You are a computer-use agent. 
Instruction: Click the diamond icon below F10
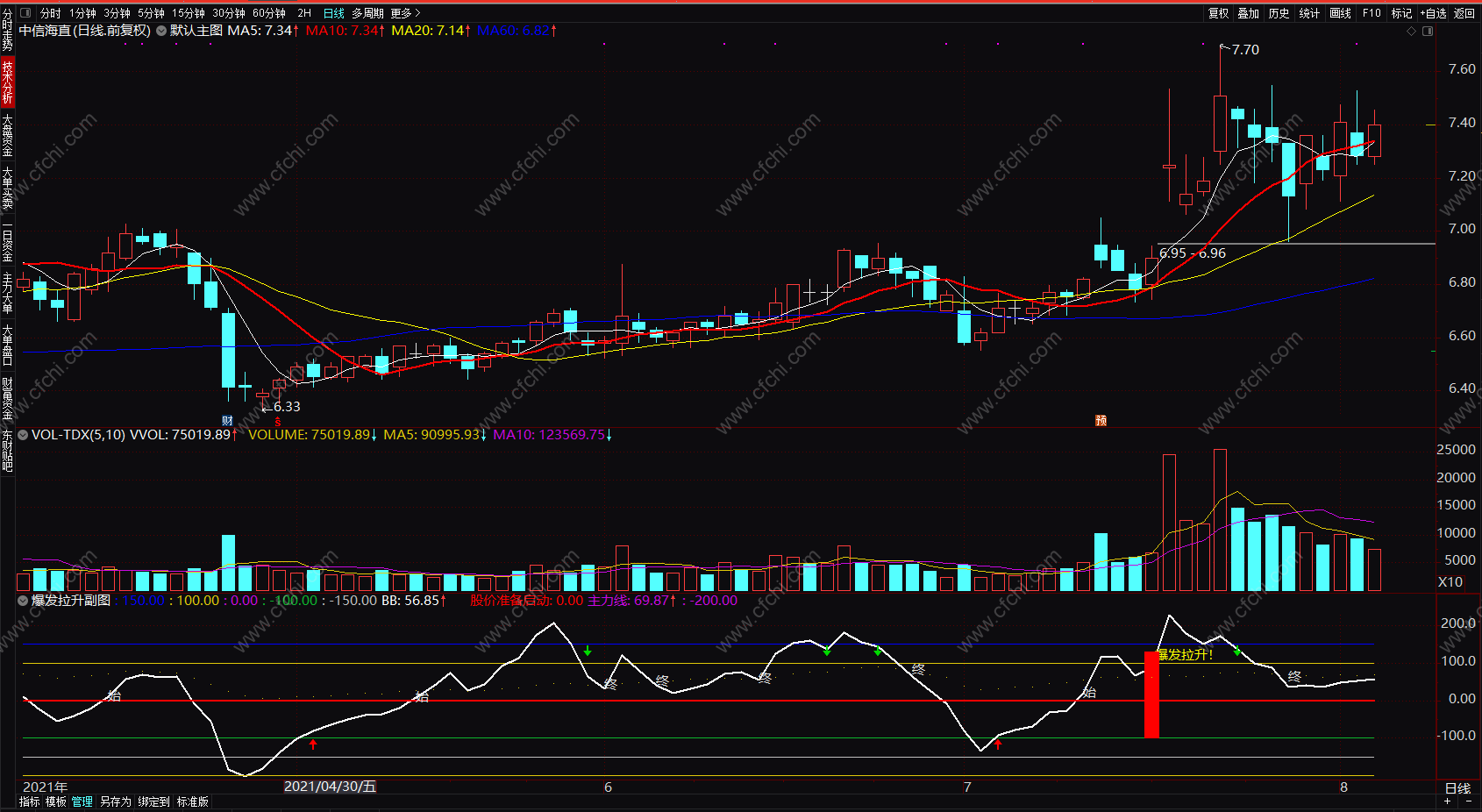[1411, 31]
